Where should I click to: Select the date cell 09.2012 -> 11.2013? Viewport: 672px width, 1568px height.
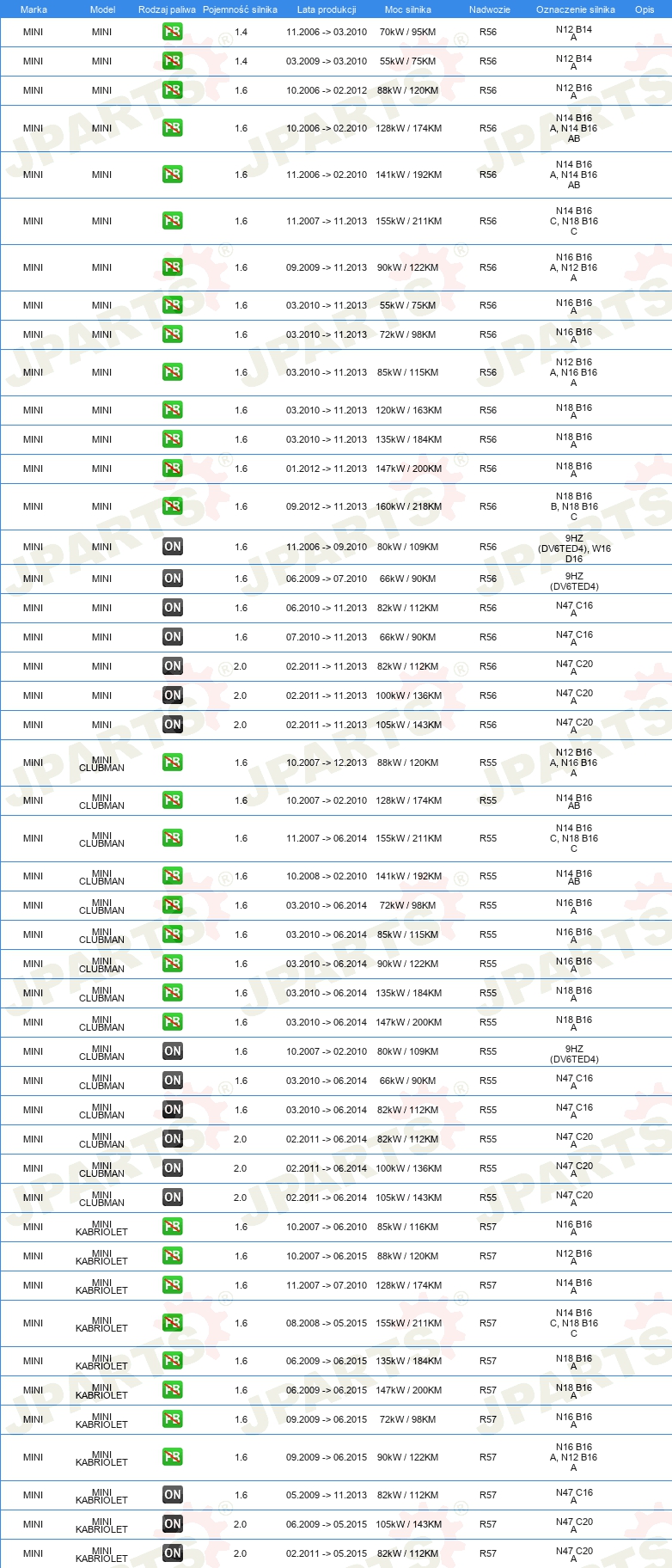coord(327,506)
